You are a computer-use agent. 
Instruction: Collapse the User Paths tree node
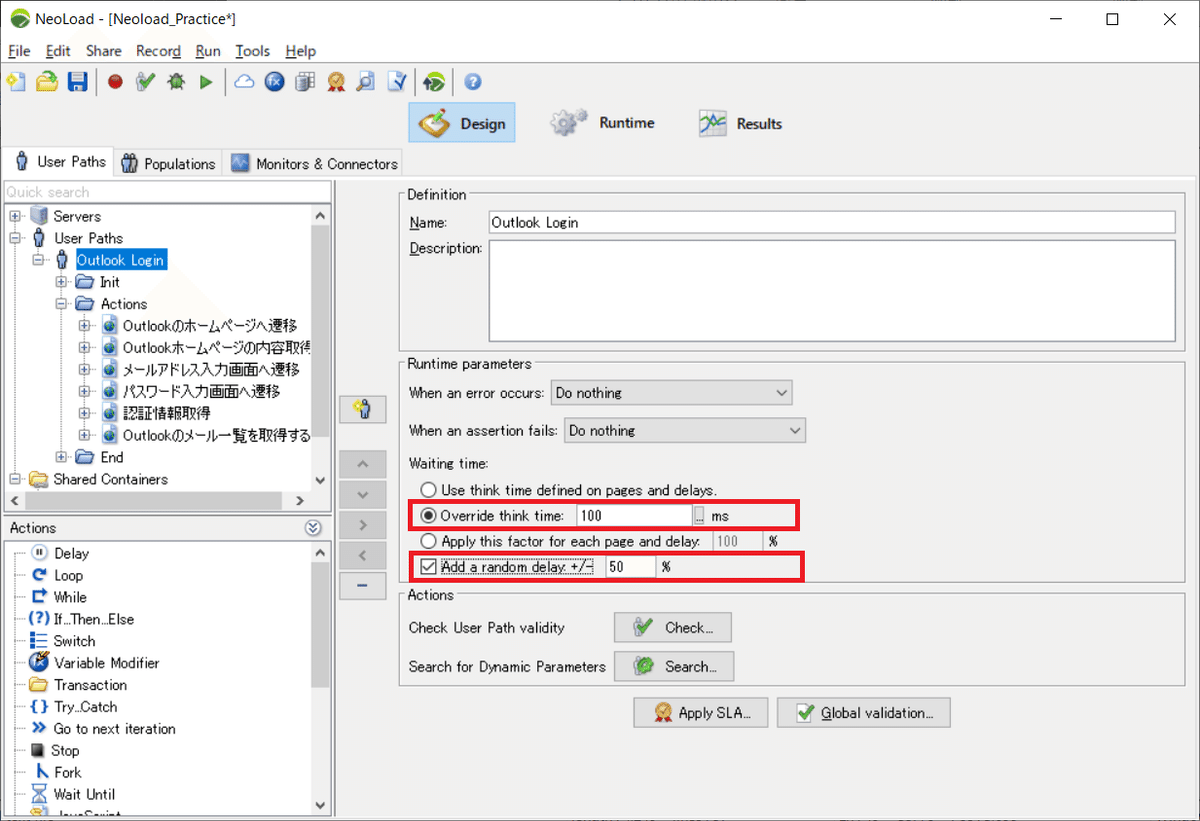point(15,238)
